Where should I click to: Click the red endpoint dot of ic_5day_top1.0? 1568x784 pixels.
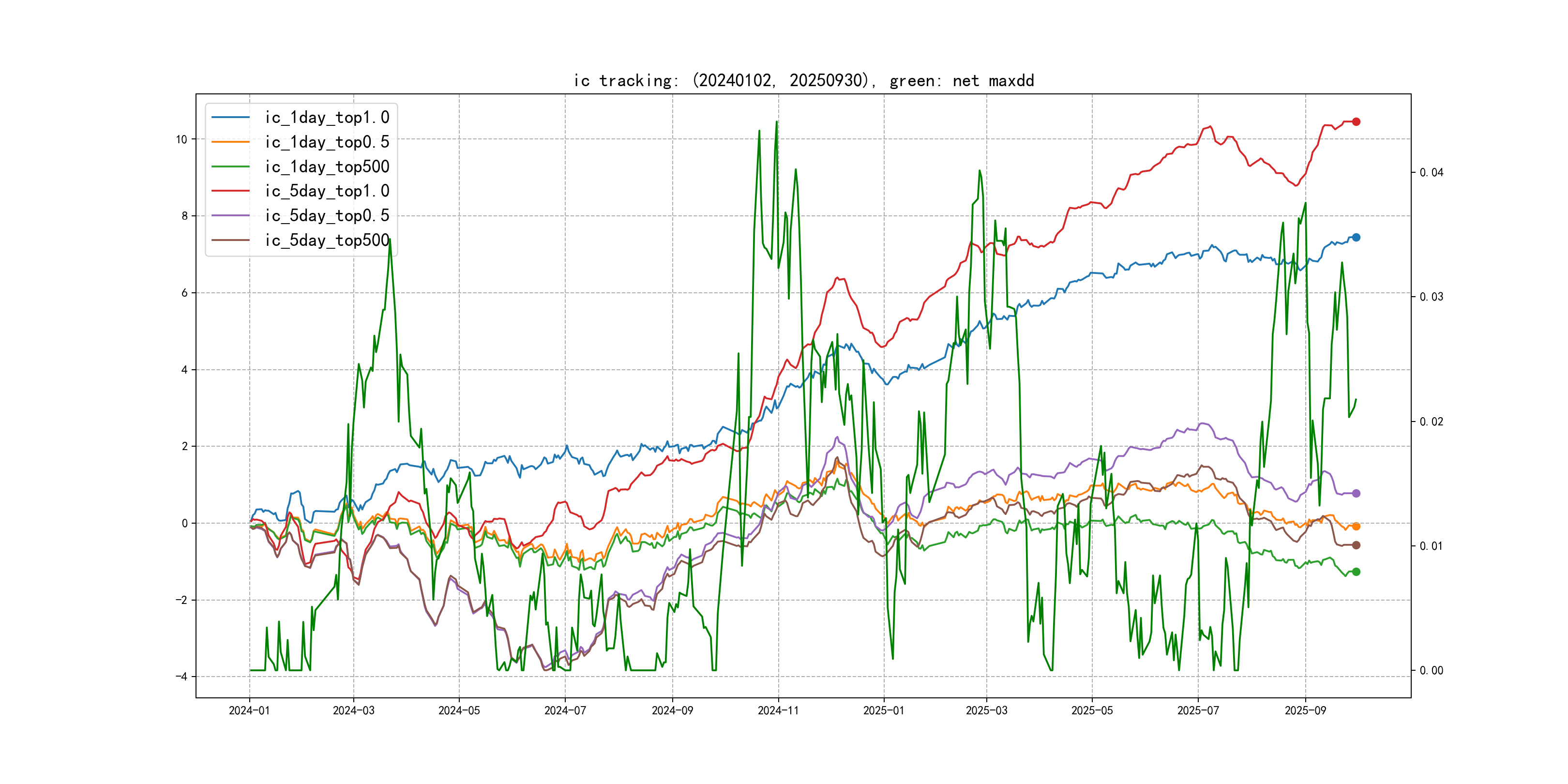click(x=1356, y=122)
